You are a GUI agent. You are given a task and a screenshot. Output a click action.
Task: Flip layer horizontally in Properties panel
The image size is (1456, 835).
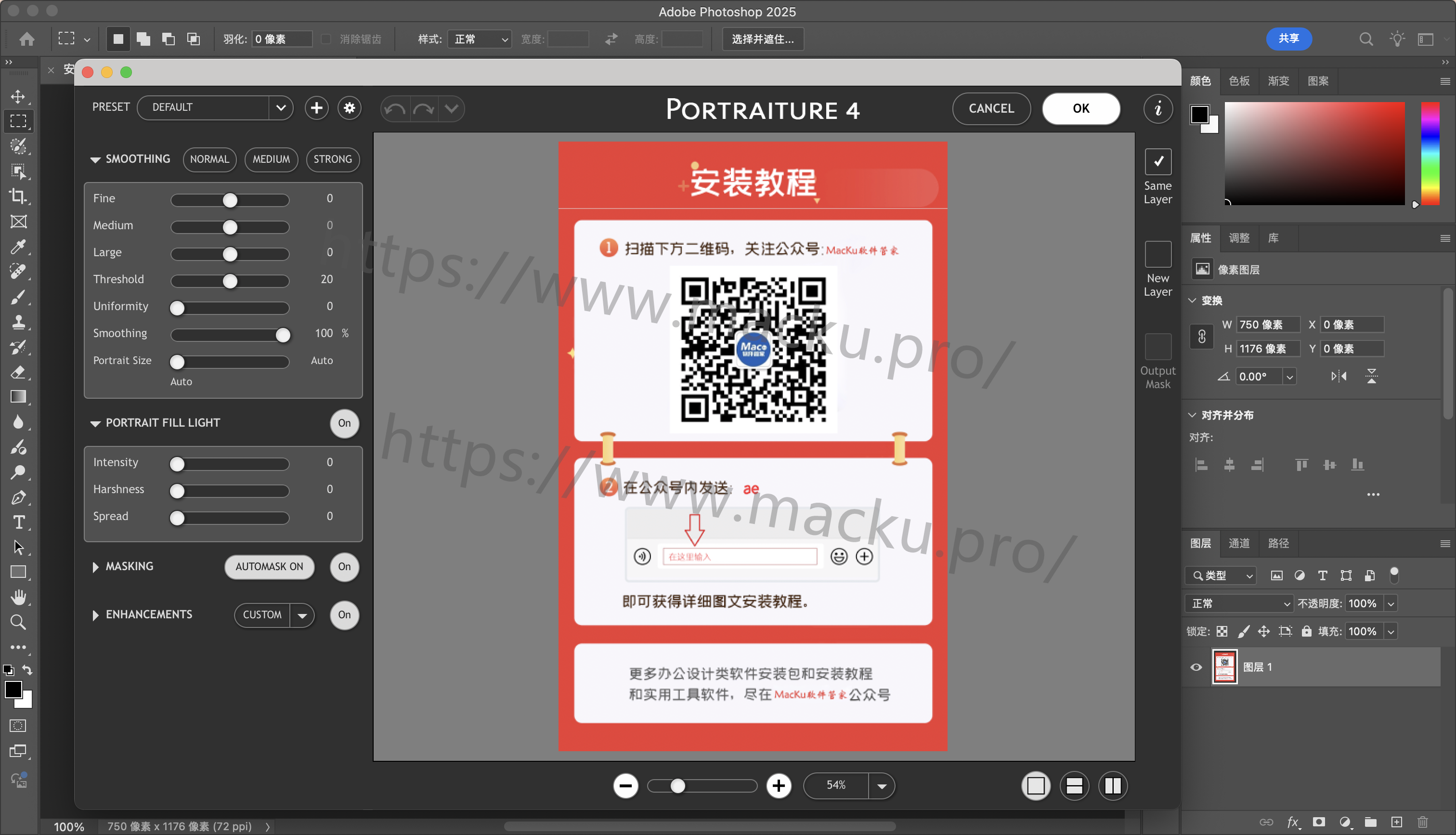click(x=1339, y=376)
